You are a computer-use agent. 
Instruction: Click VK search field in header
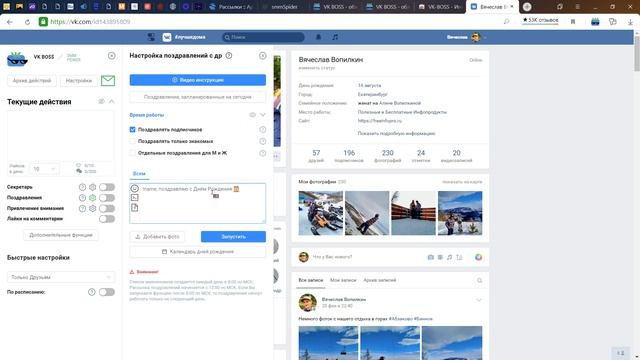(x=263, y=37)
